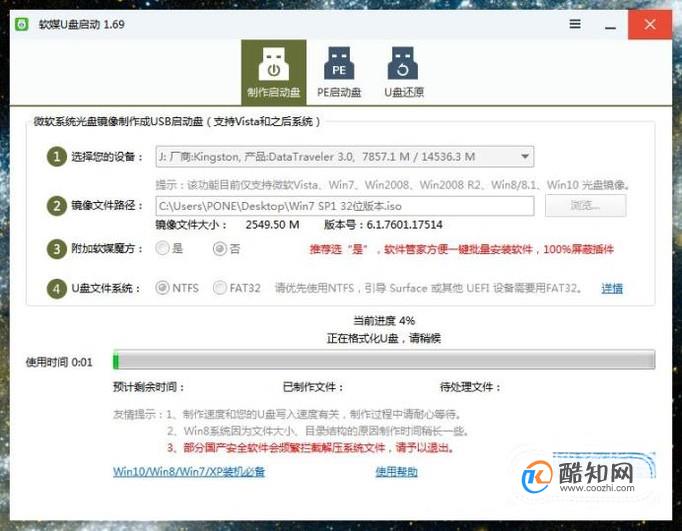682x531 pixels.
Task: Open the hamburger menu icon
Action: tap(575, 24)
